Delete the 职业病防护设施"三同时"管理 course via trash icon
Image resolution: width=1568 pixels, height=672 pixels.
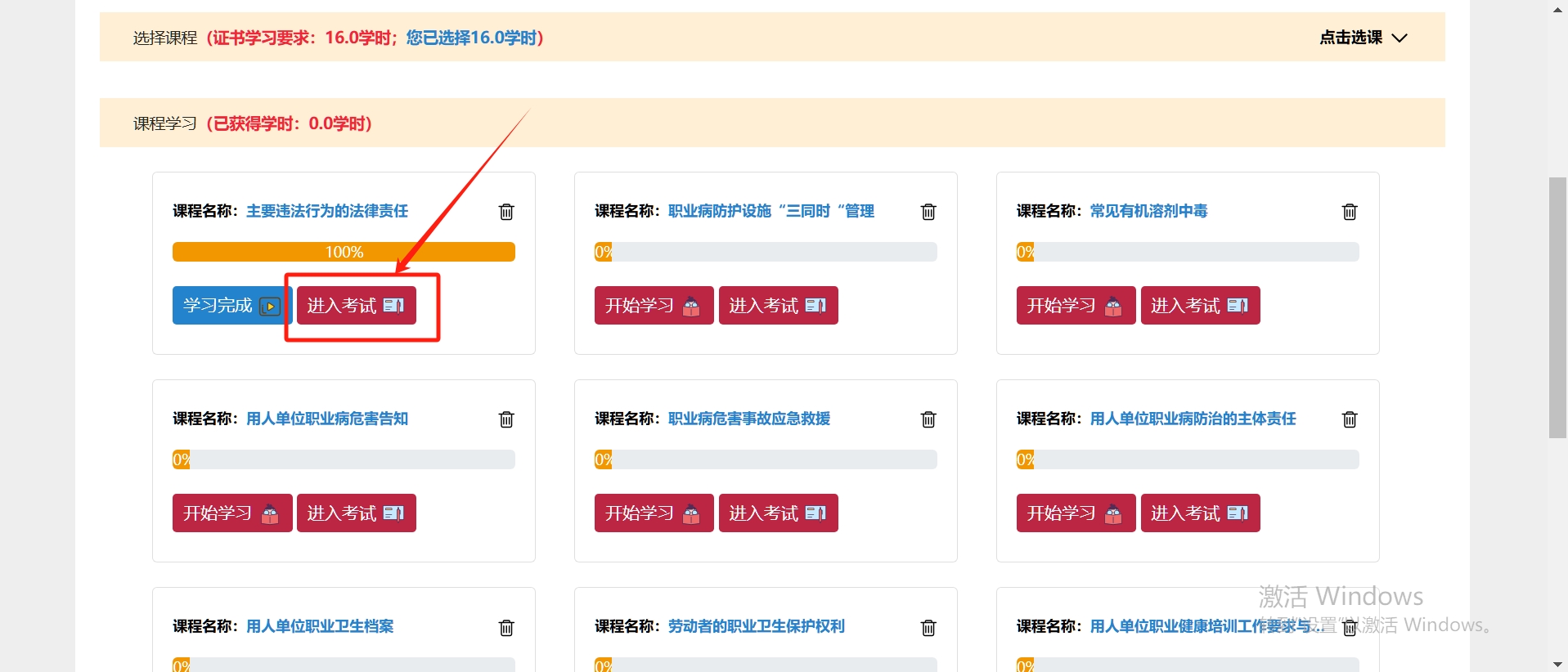click(x=928, y=212)
